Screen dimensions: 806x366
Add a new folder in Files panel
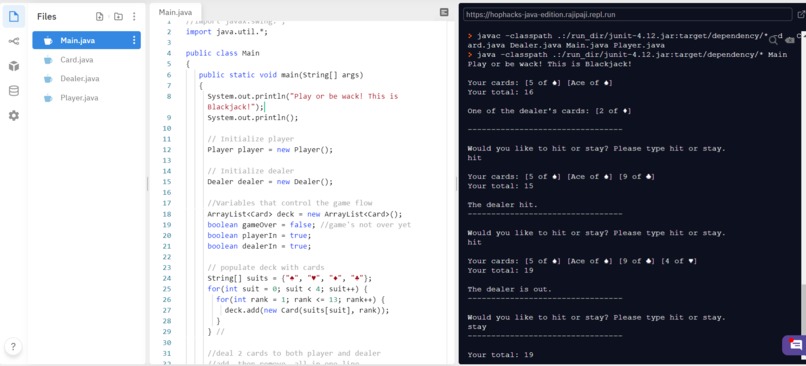118,16
